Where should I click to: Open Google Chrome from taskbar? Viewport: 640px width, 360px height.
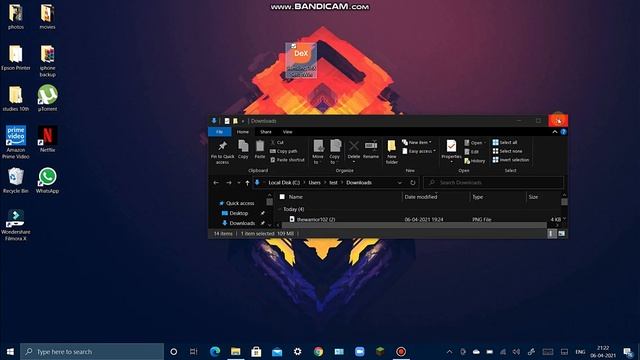(x=318, y=351)
